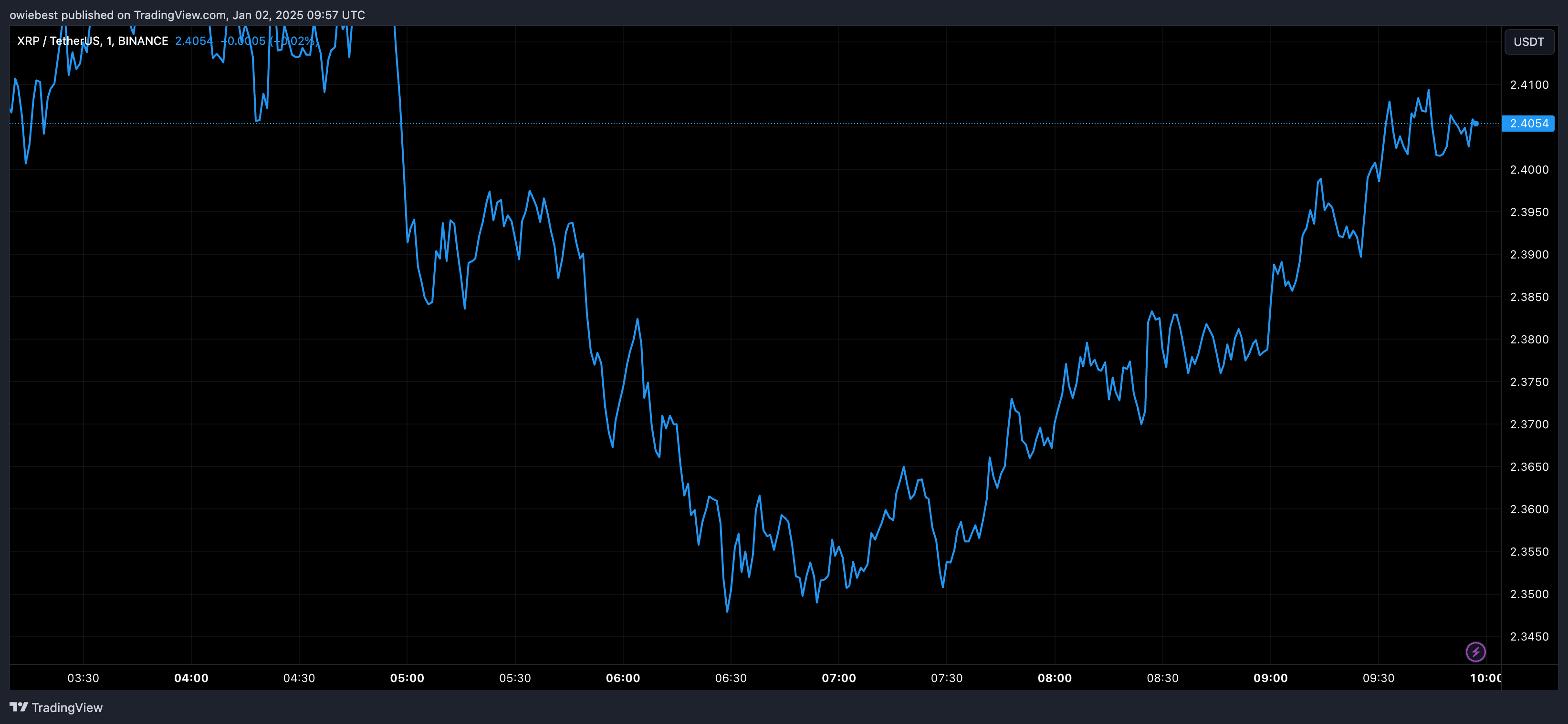Click the 2.4000 price axis label
1568x724 pixels.
(x=1529, y=170)
